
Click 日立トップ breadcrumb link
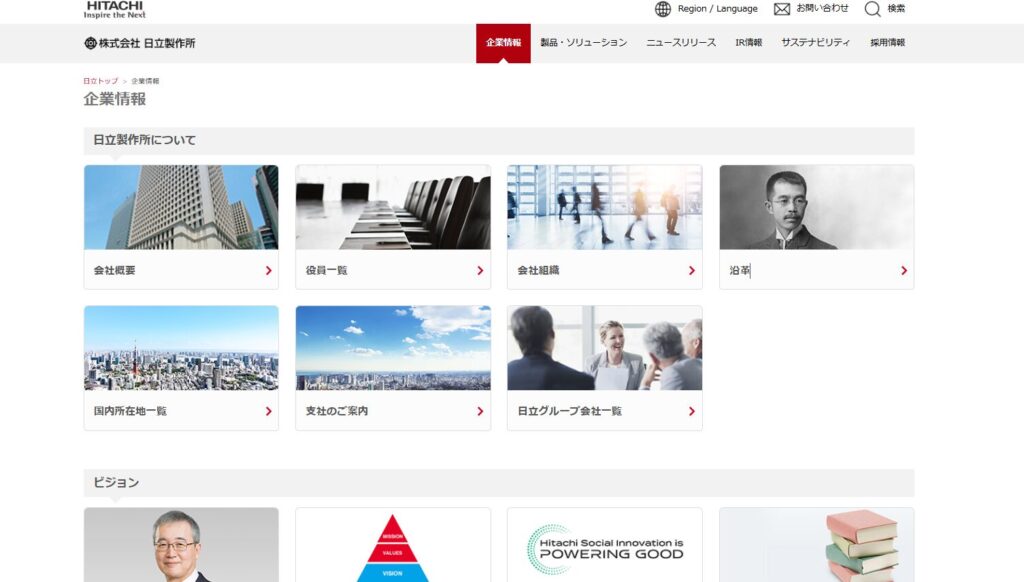click(x=100, y=81)
